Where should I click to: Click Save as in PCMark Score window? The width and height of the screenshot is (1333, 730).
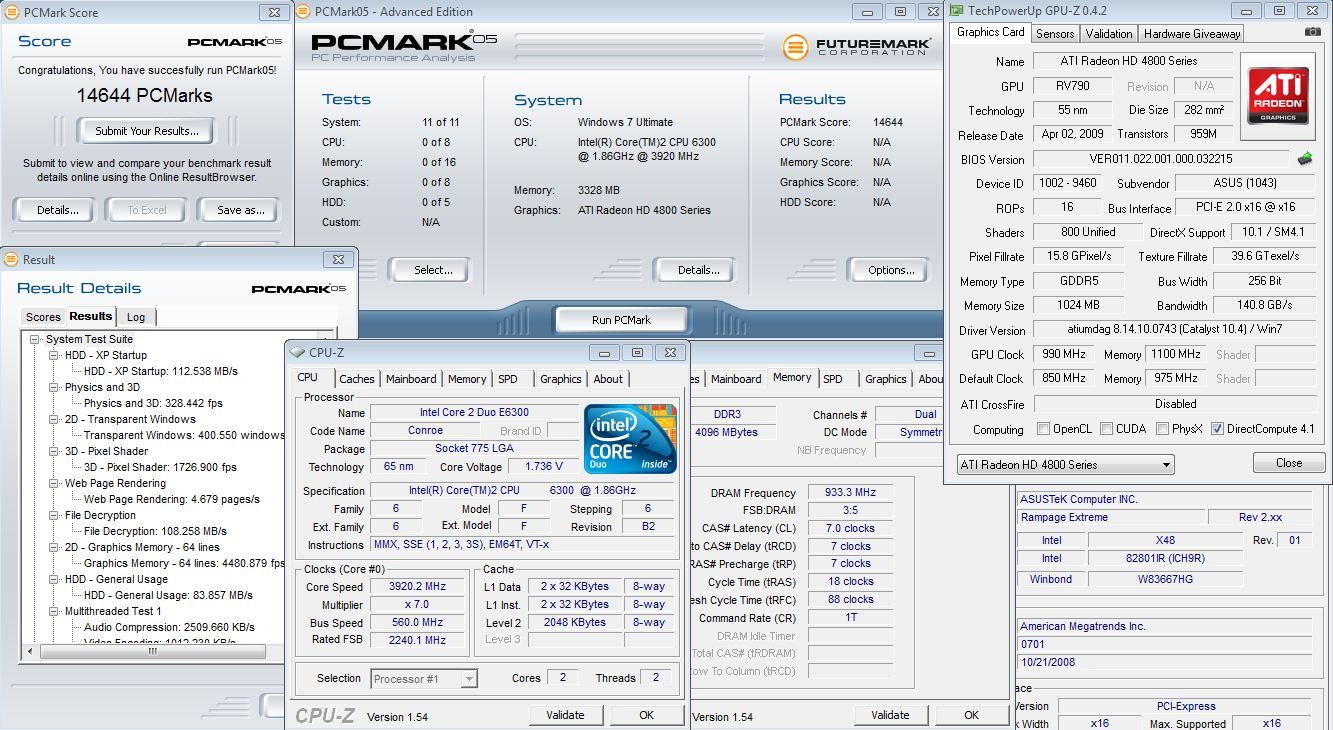[x=241, y=210]
